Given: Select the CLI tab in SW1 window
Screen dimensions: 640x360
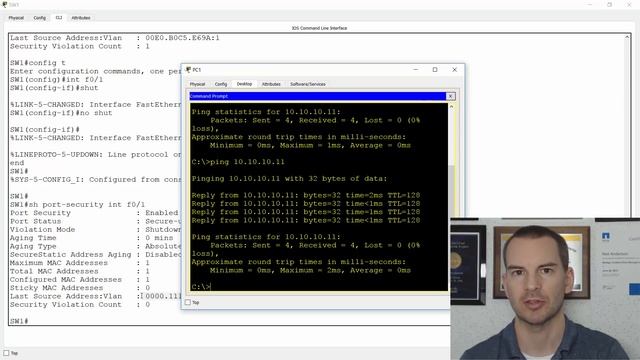Looking at the screenshot, I should pos(59,18).
